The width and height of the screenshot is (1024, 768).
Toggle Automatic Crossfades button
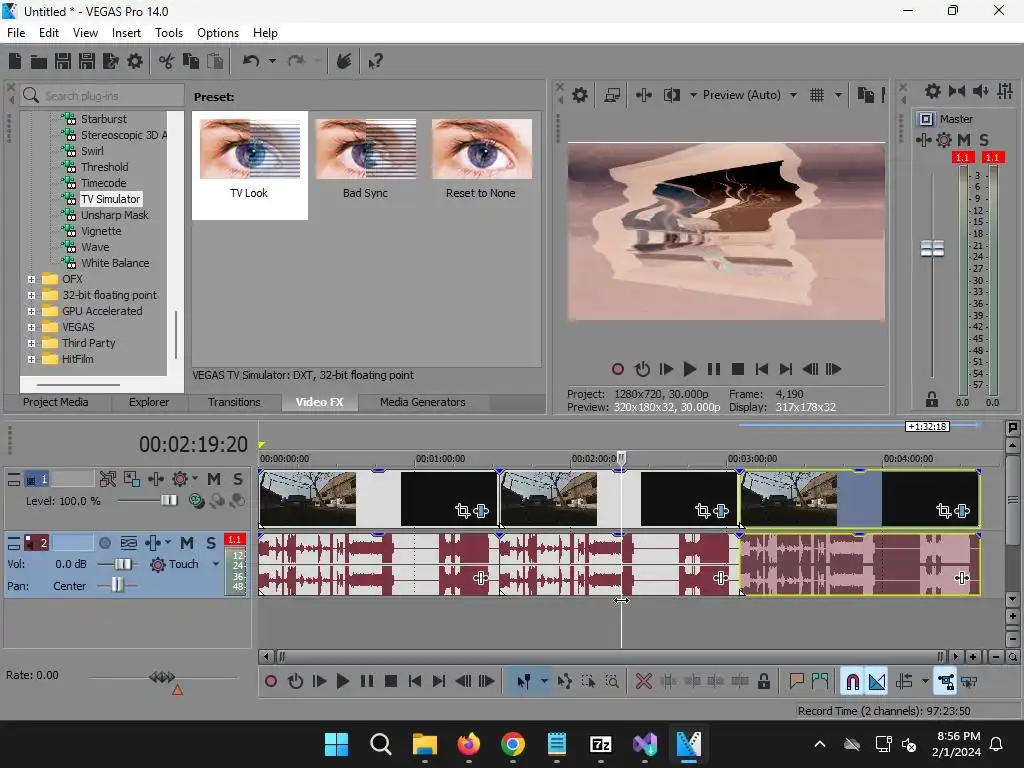877,682
